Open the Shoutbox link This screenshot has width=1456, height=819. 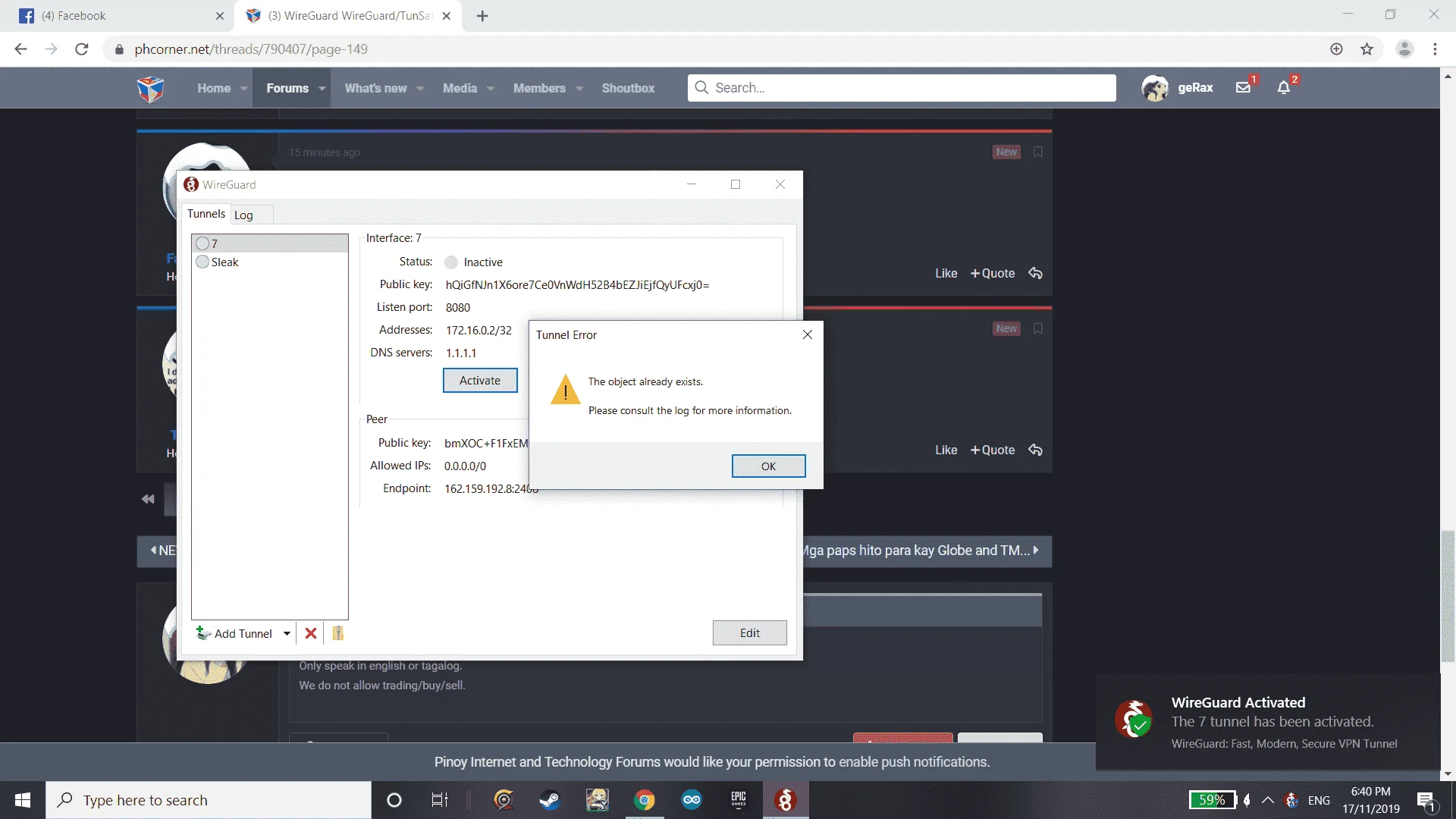pyautogui.click(x=628, y=88)
